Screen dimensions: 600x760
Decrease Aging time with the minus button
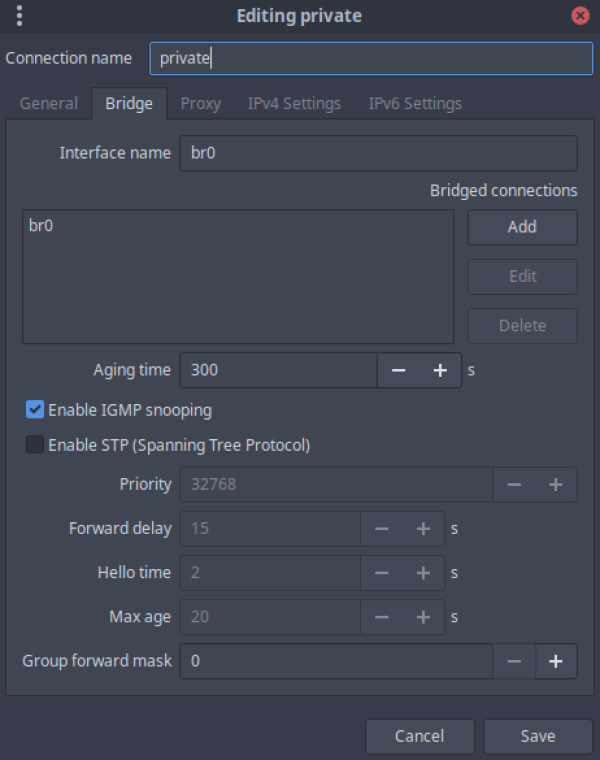[x=398, y=370]
